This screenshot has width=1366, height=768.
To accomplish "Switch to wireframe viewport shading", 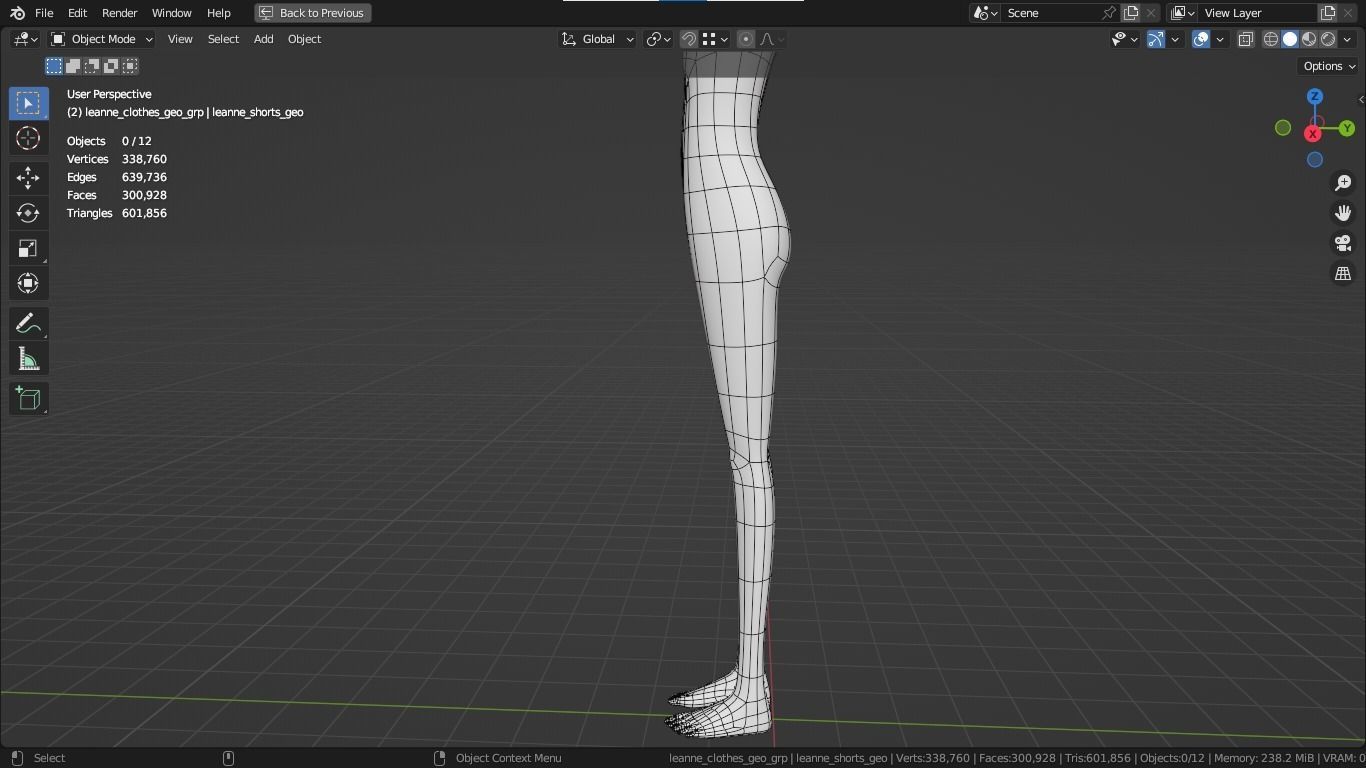I will (1271, 39).
